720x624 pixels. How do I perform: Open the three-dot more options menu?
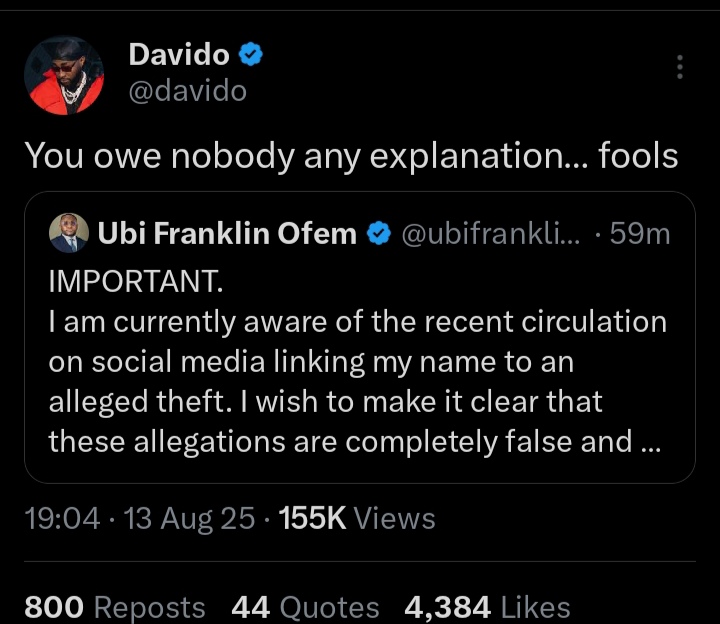(680, 67)
